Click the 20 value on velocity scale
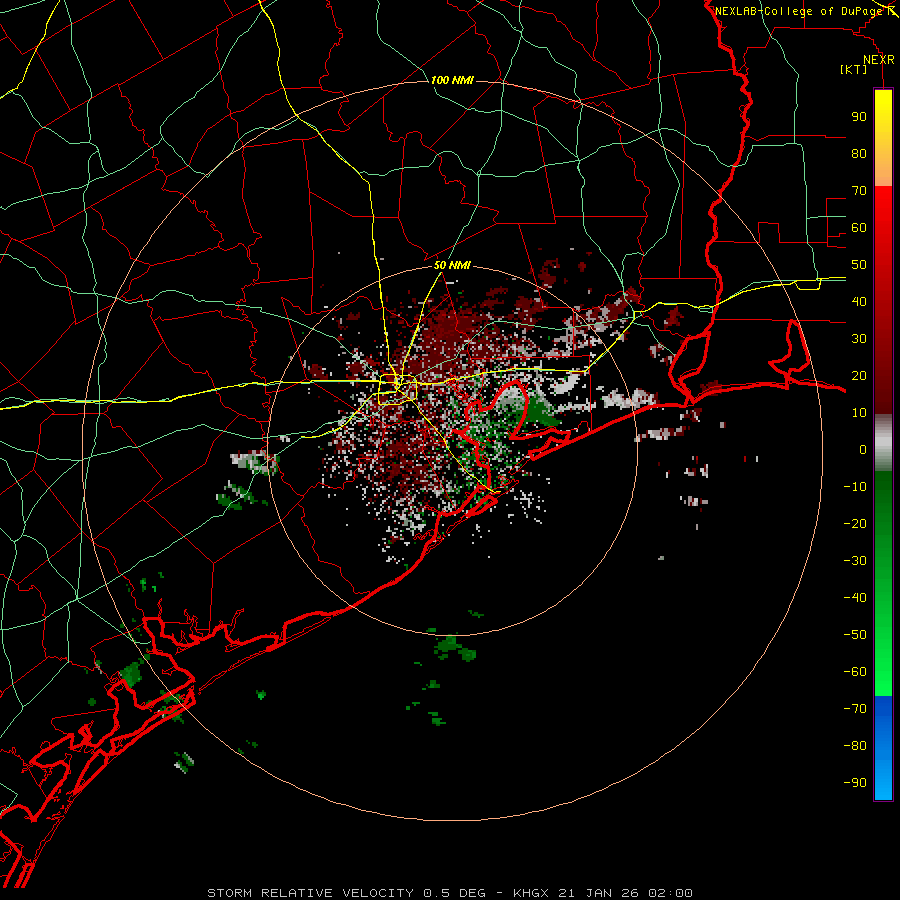The height and width of the screenshot is (900, 900). click(x=859, y=376)
